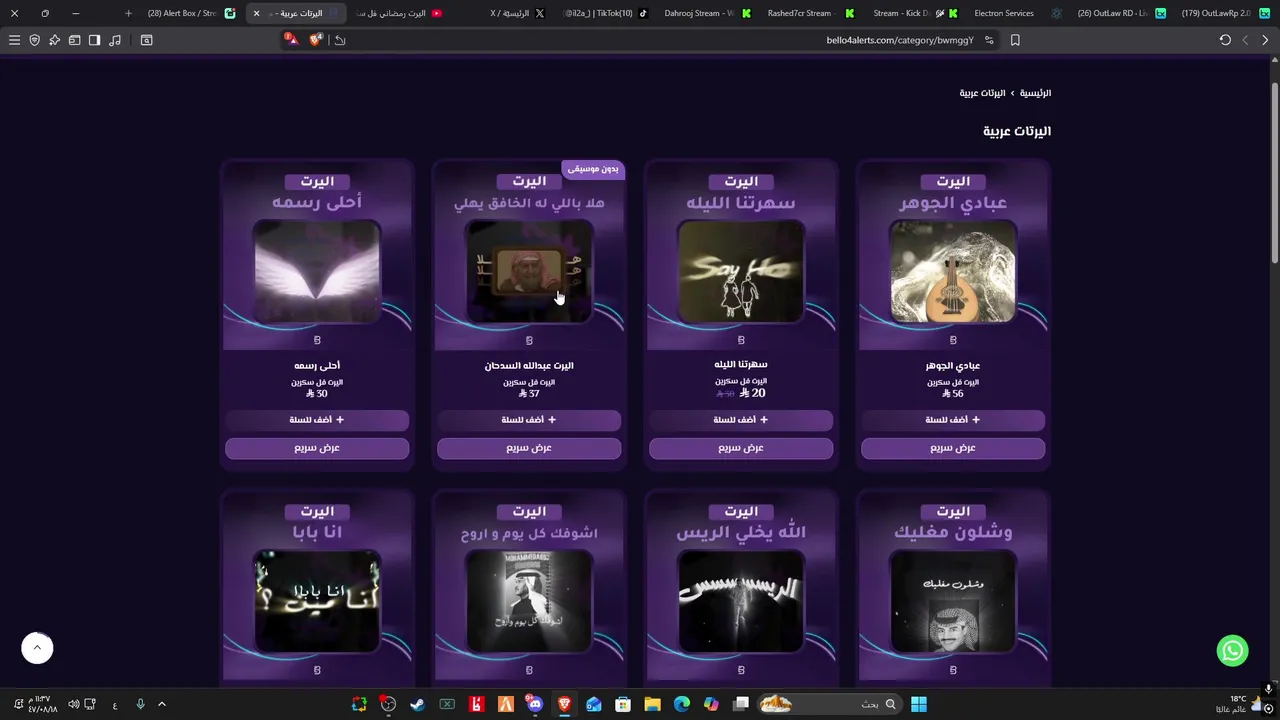
Task: Switch to the Alert Box / Streamlabs tab
Action: pyautogui.click(x=190, y=13)
